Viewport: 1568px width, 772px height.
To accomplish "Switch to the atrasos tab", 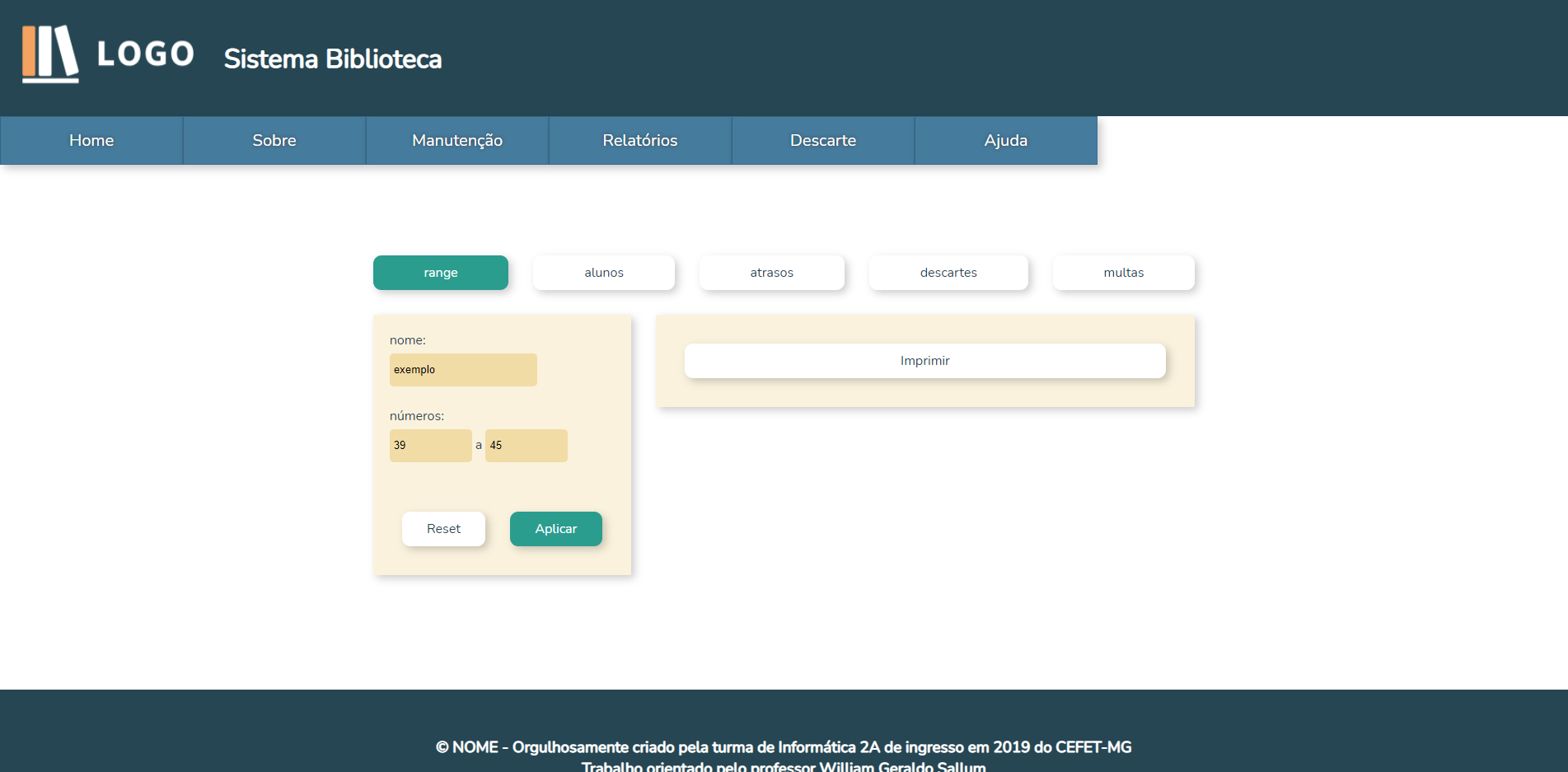I will tap(772, 273).
